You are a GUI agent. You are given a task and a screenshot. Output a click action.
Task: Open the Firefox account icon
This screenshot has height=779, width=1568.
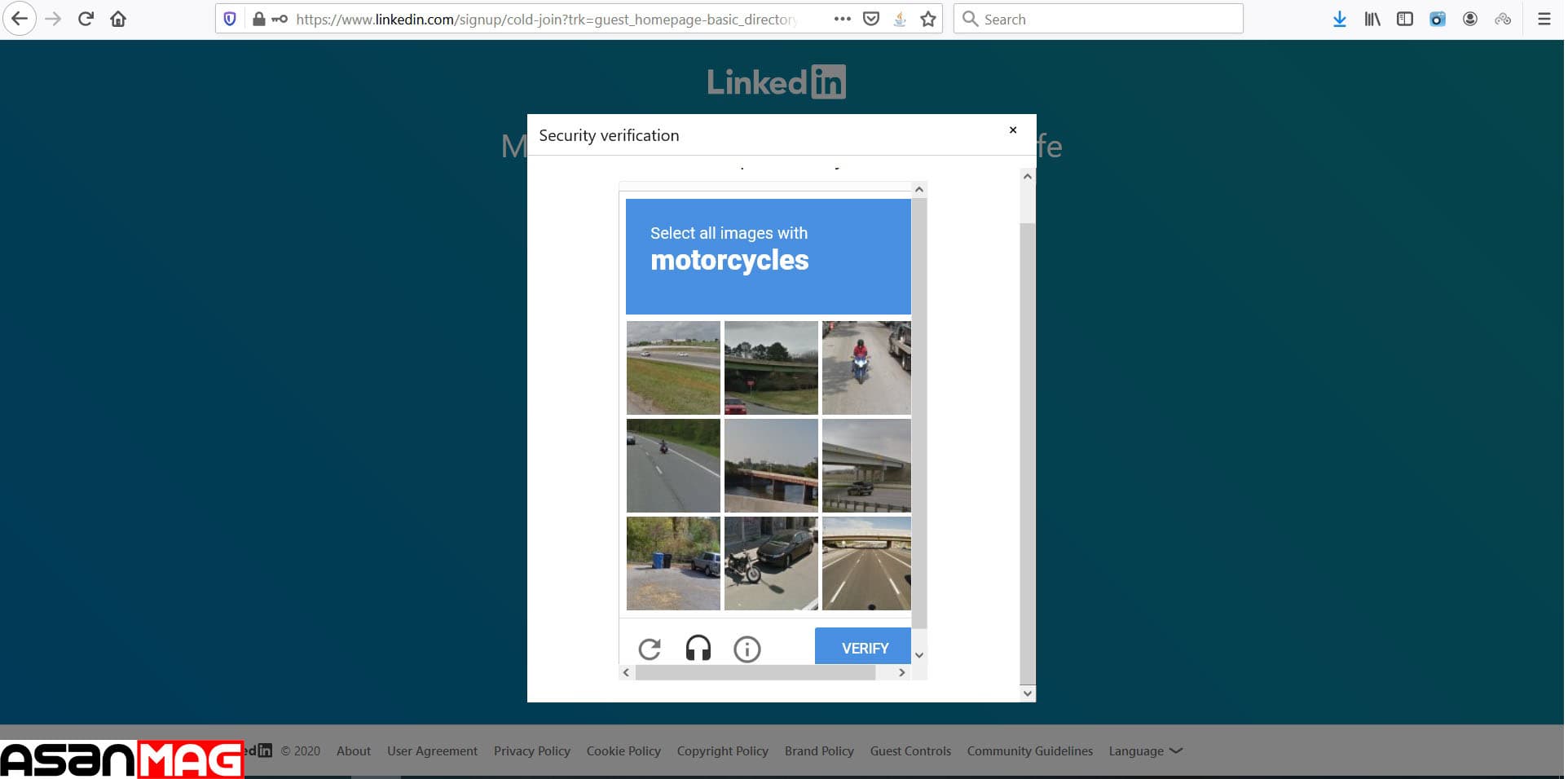pyautogui.click(x=1470, y=19)
